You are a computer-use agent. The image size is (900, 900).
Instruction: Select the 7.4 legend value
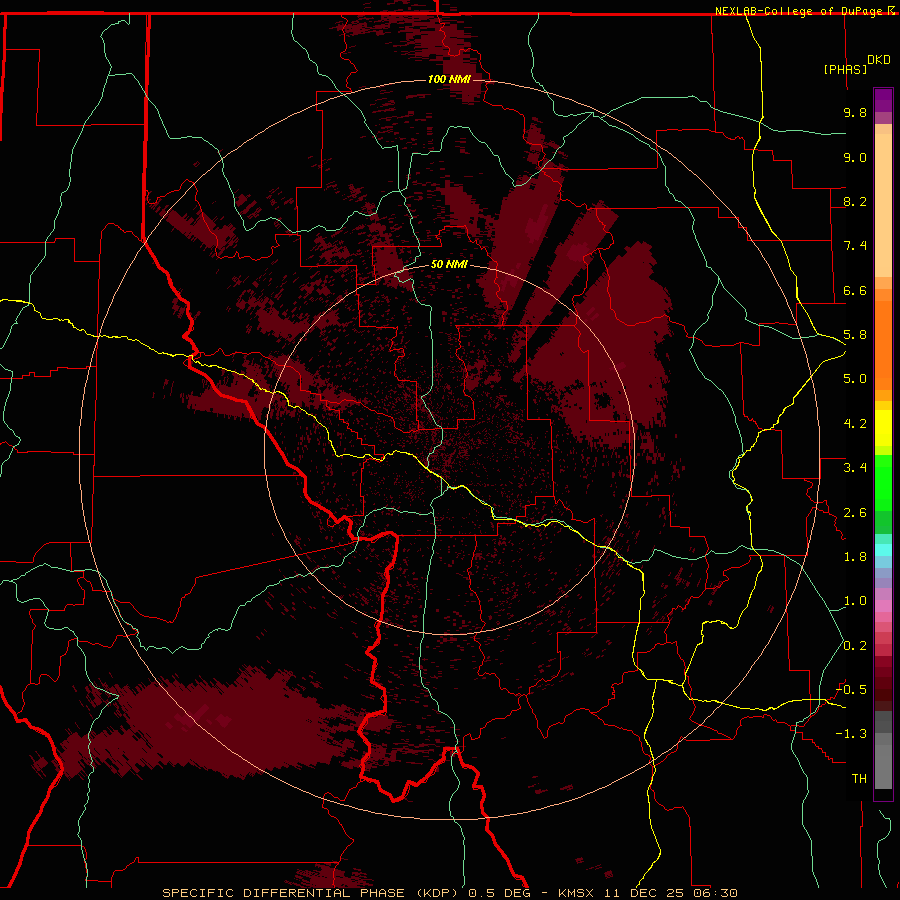pyautogui.click(x=855, y=246)
